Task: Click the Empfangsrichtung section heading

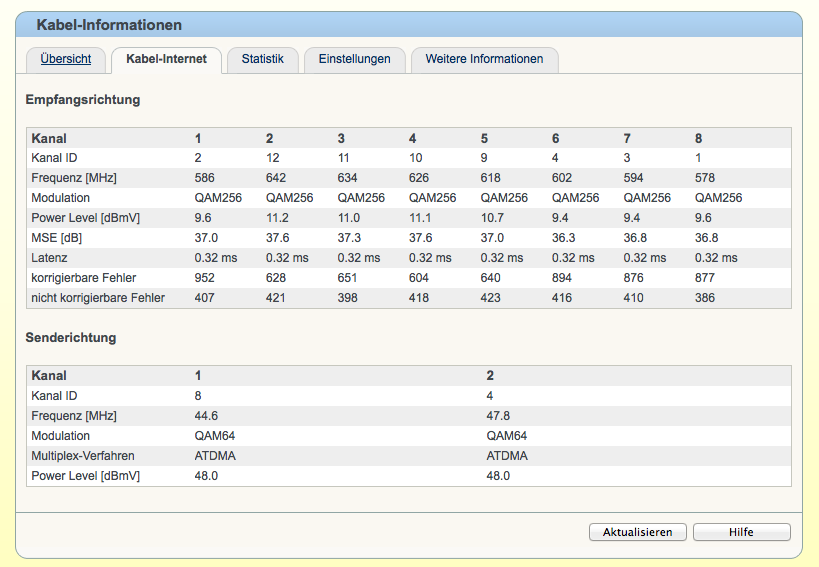Action: pyautogui.click(x=83, y=100)
